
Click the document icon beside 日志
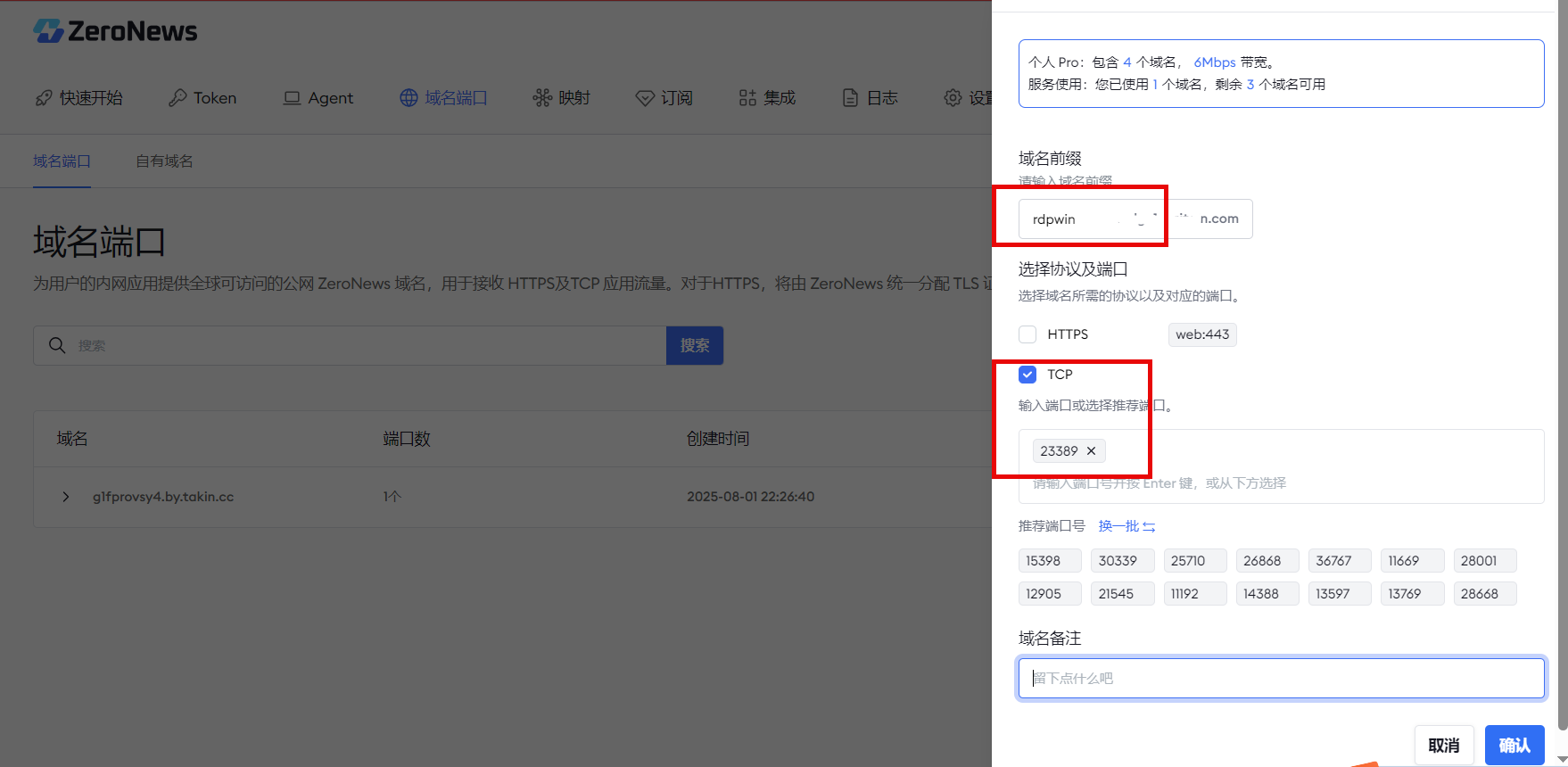pos(850,98)
